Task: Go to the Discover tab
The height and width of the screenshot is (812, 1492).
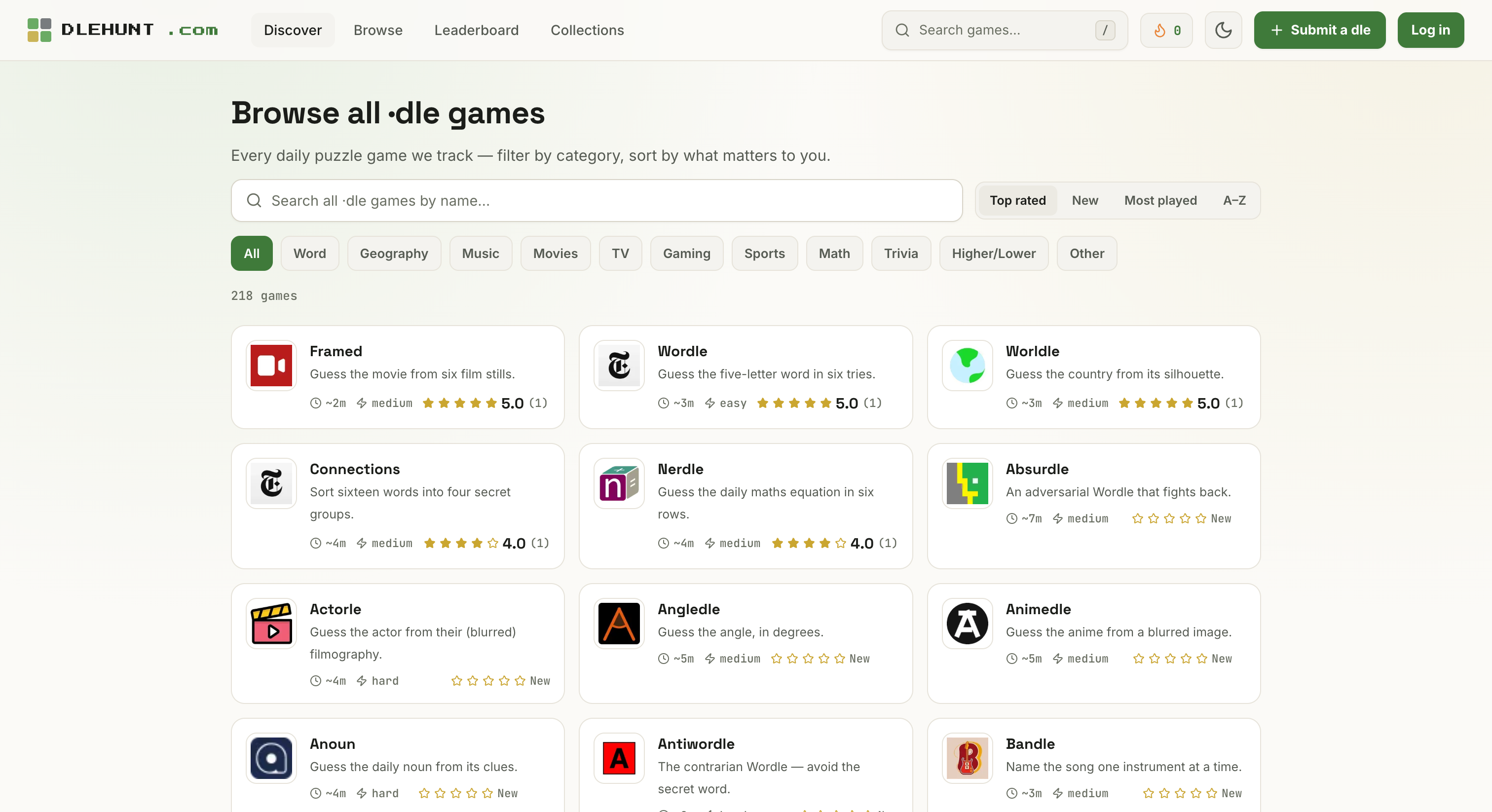Action: click(x=293, y=30)
